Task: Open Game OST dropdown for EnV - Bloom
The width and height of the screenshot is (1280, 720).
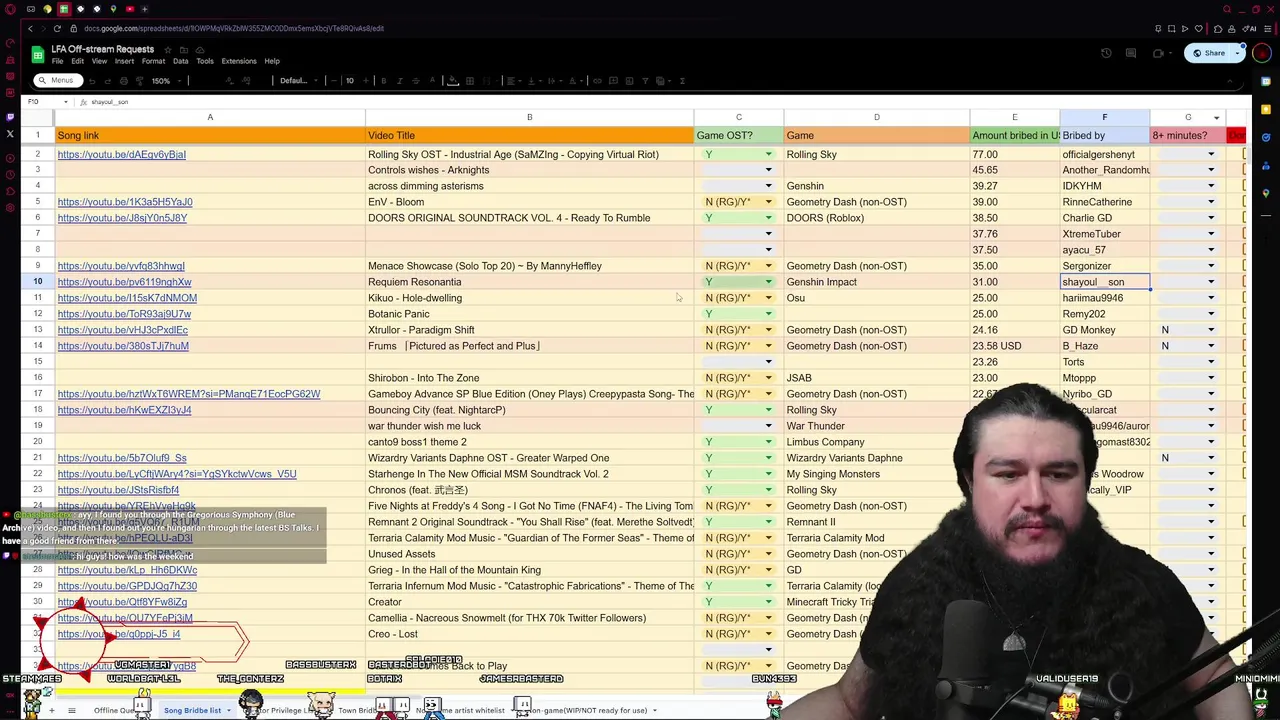Action: 768,202
